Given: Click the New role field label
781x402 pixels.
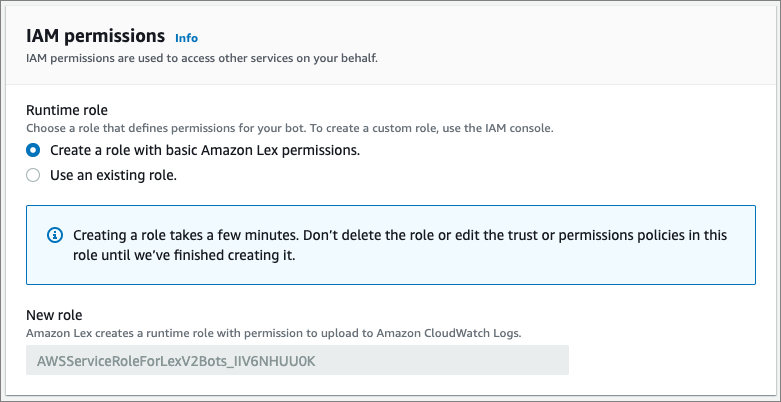Looking at the screenshot, I should tap(53, 315).
